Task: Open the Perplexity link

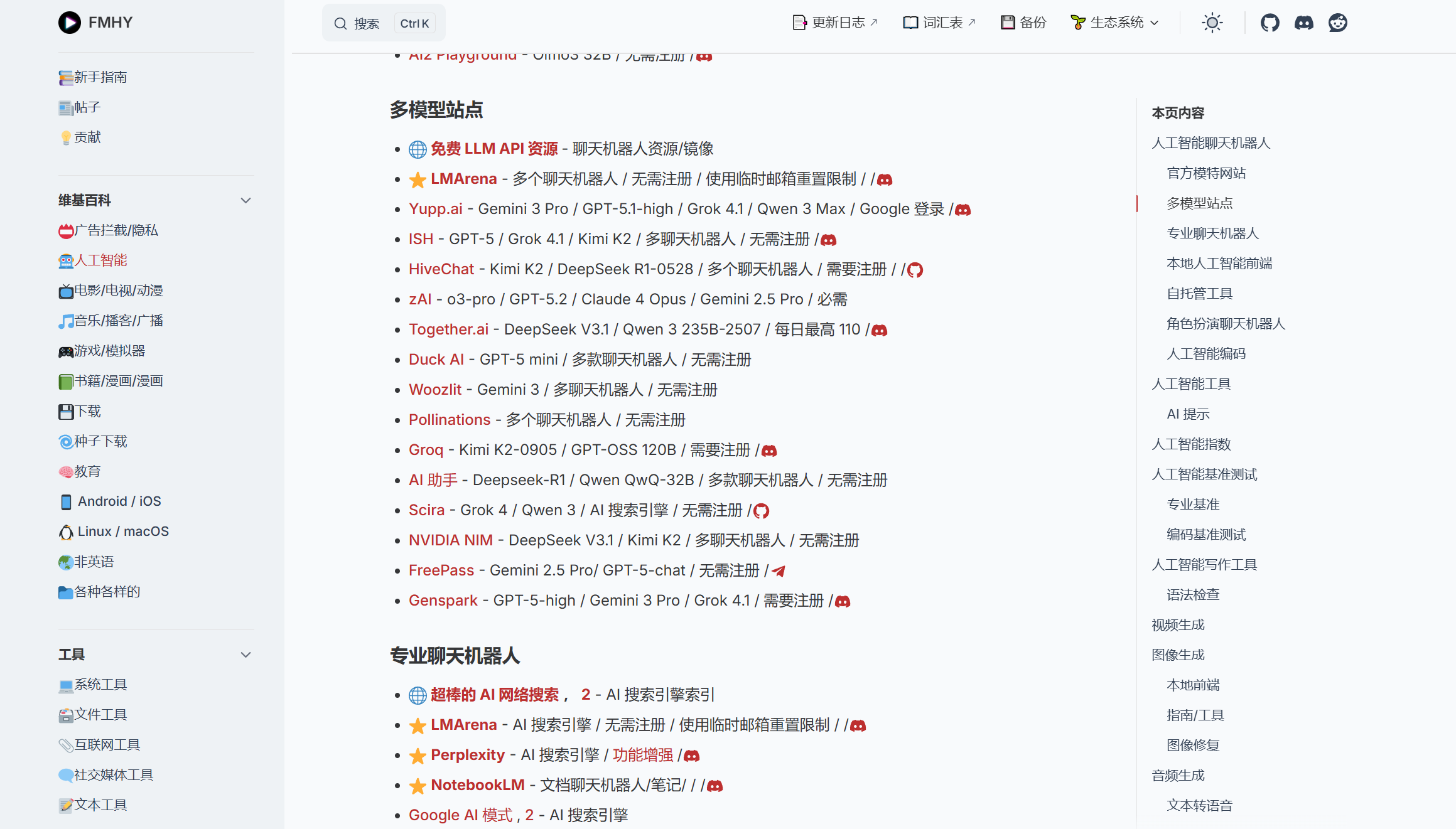Action: pyautogui.click(x=467, y=755)
